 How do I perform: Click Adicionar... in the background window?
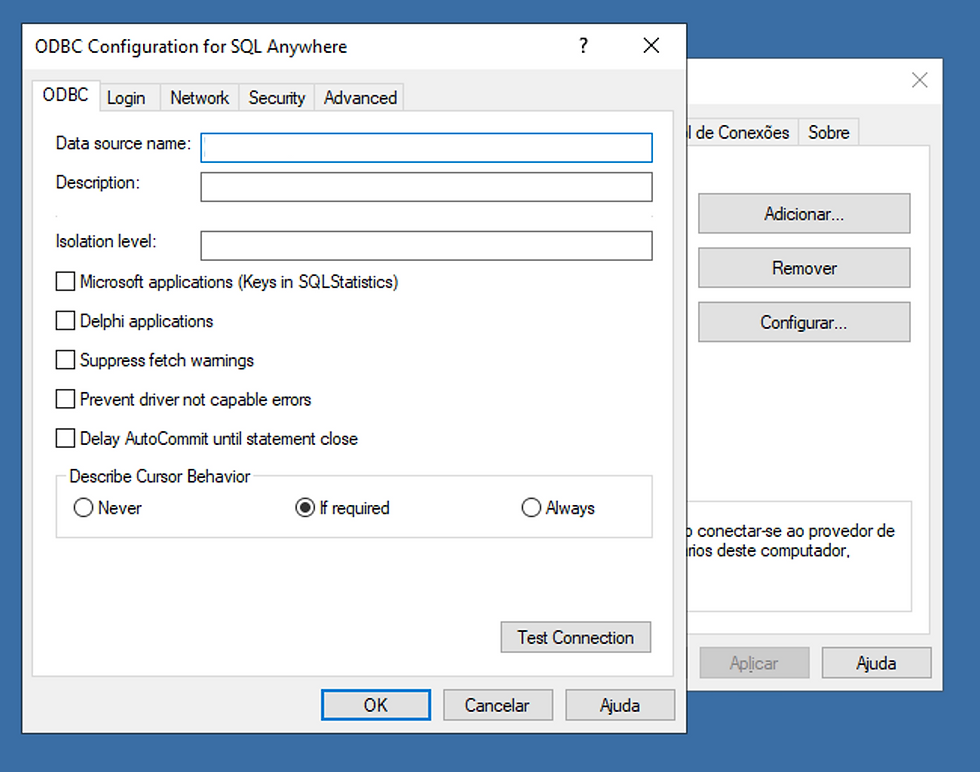click(x=804, y=214)
